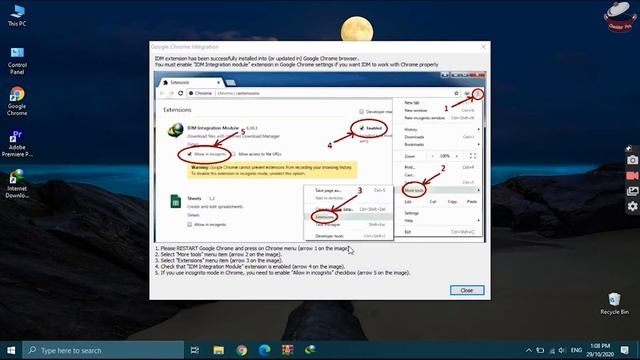Open the Action Center notifications icon

(624, 350)
